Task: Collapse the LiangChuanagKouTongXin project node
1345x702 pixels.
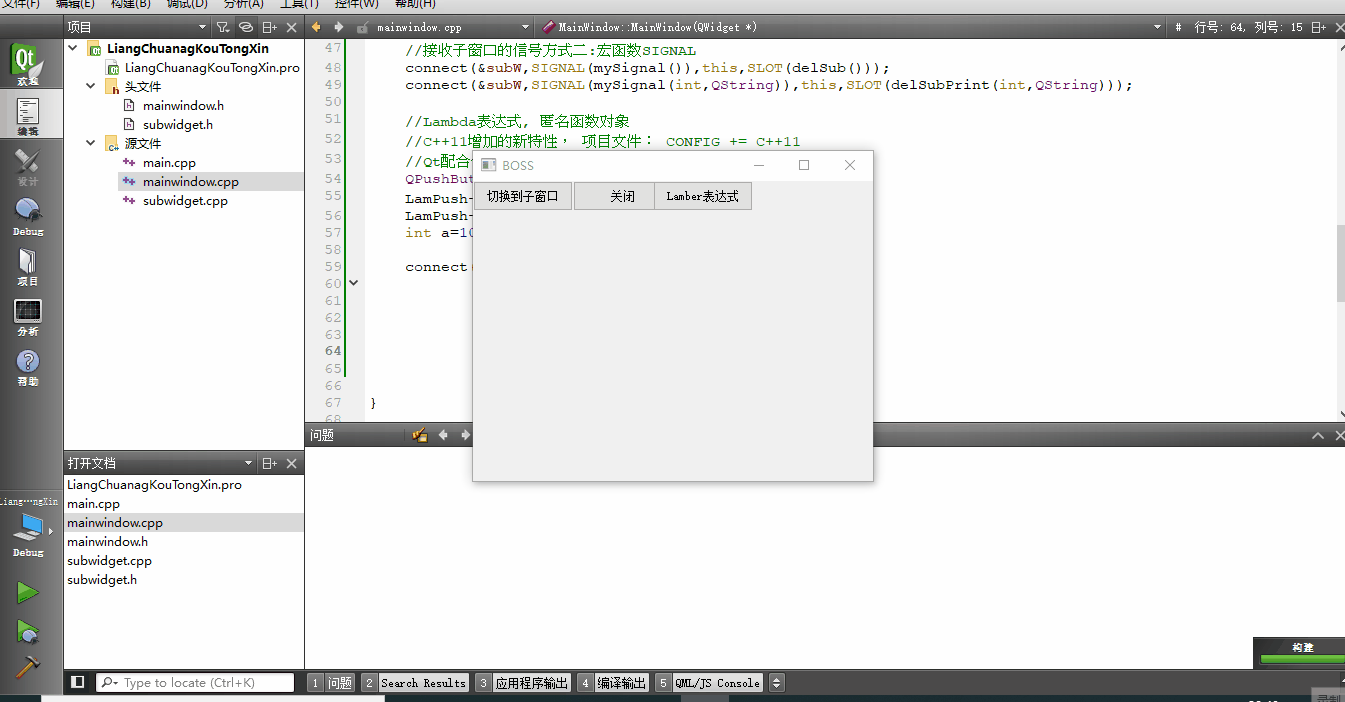Action: click(73, 48)
